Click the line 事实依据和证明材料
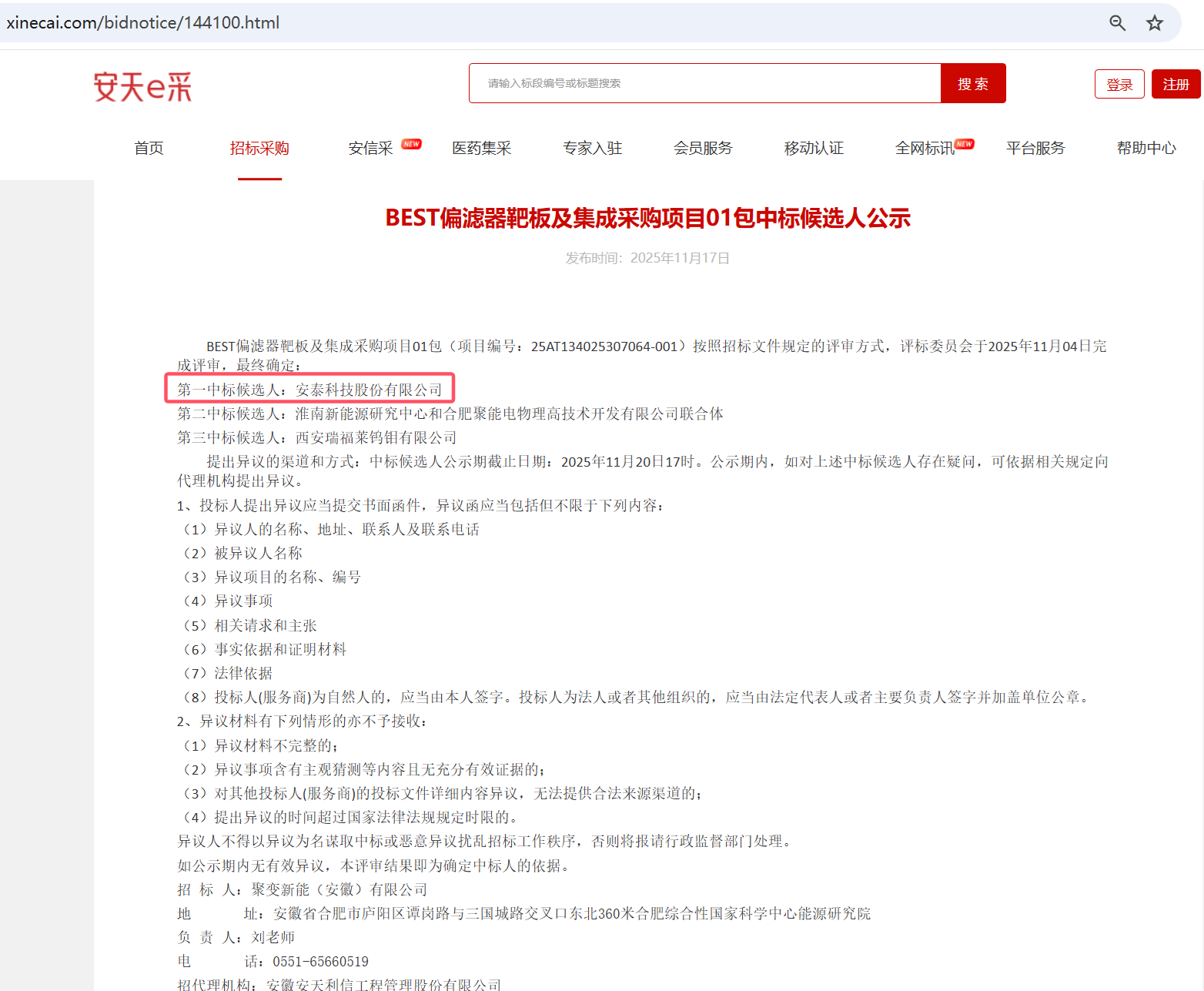1204x991 pixels. (x=264, y=649)
